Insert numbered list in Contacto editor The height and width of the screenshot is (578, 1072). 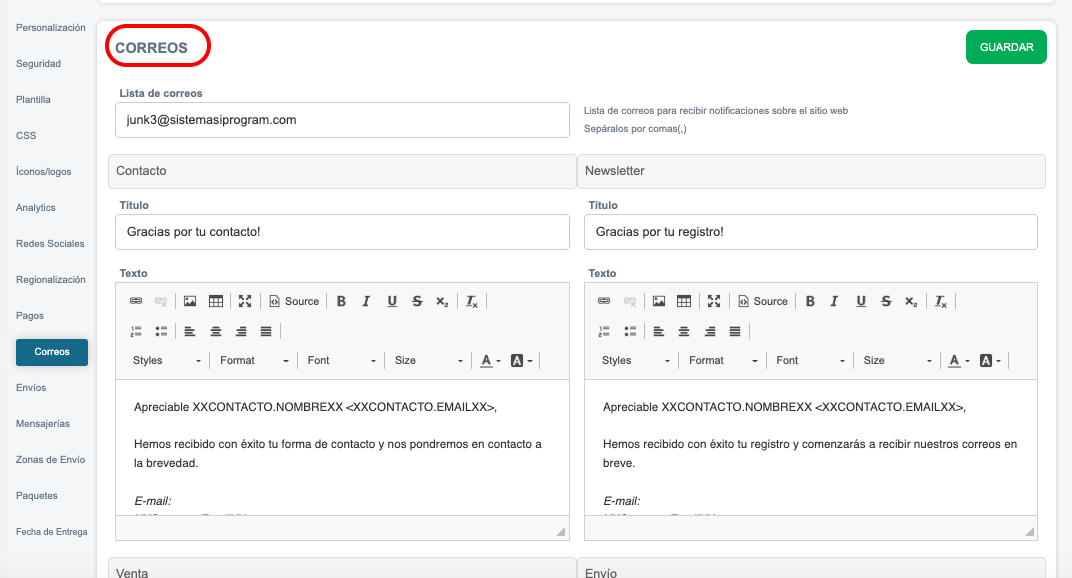pyautogui.click(x=136, y=331)
